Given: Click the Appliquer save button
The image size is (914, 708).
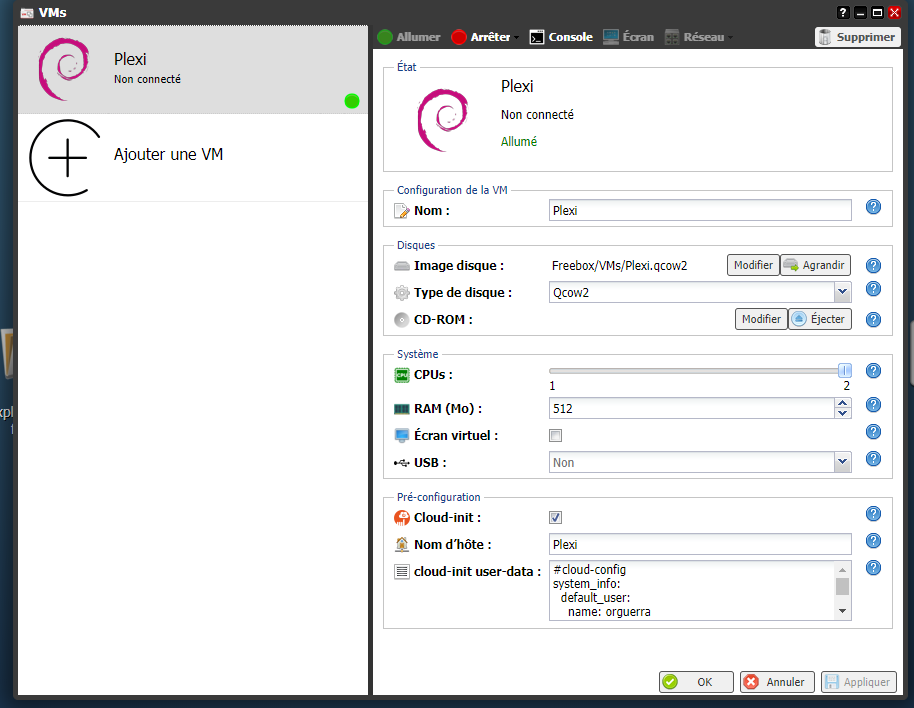Looking at the screenshot, I should point(859,682).
